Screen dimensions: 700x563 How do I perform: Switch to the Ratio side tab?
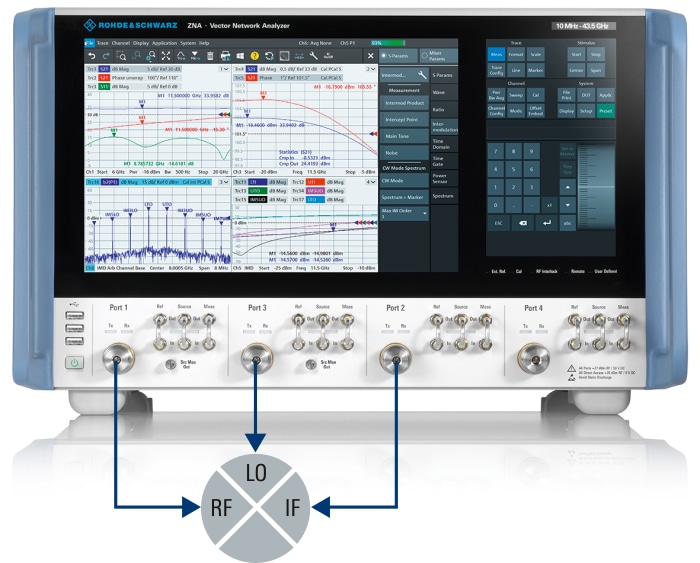445,109
